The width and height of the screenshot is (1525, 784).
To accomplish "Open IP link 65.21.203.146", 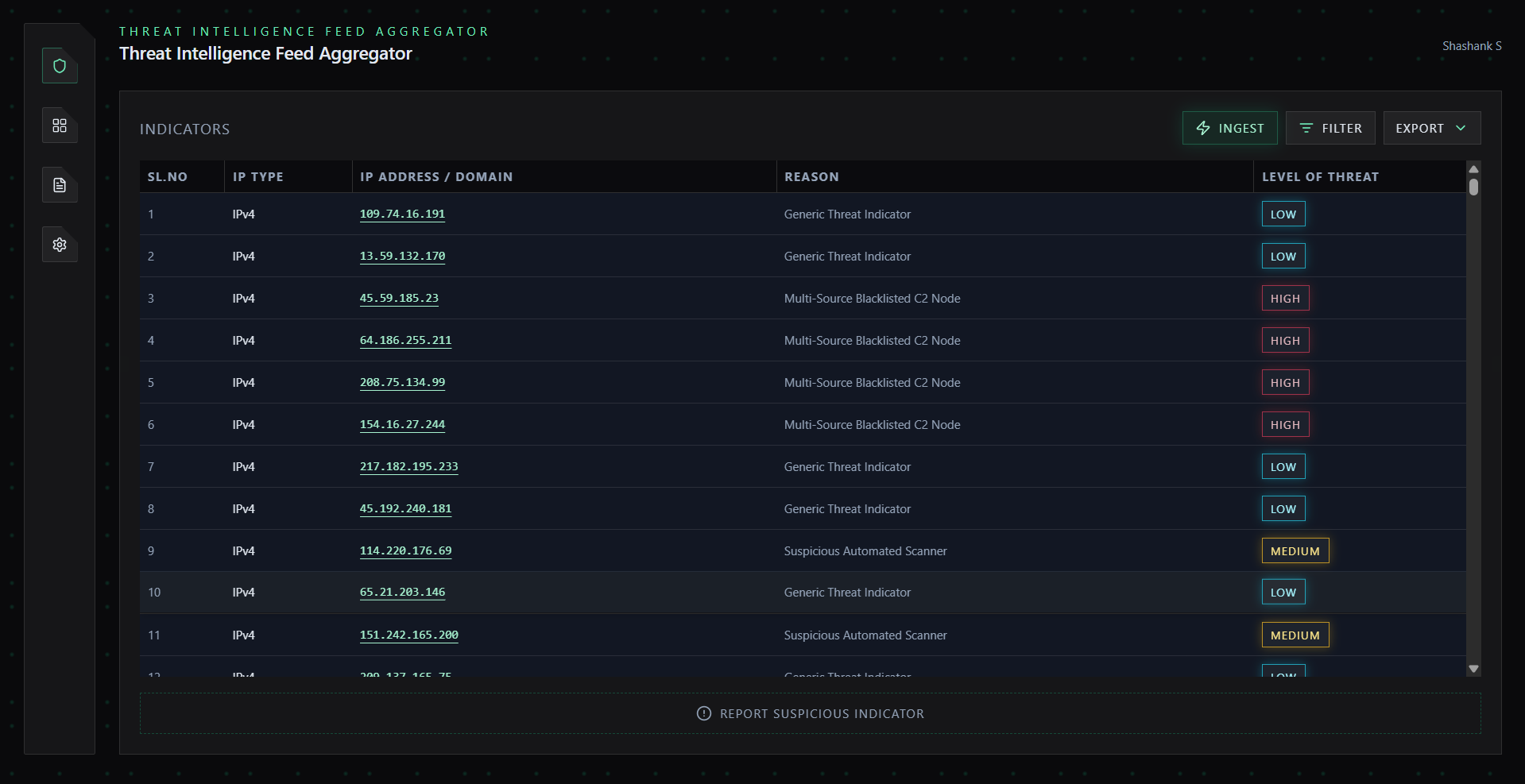I will [402, 592].
